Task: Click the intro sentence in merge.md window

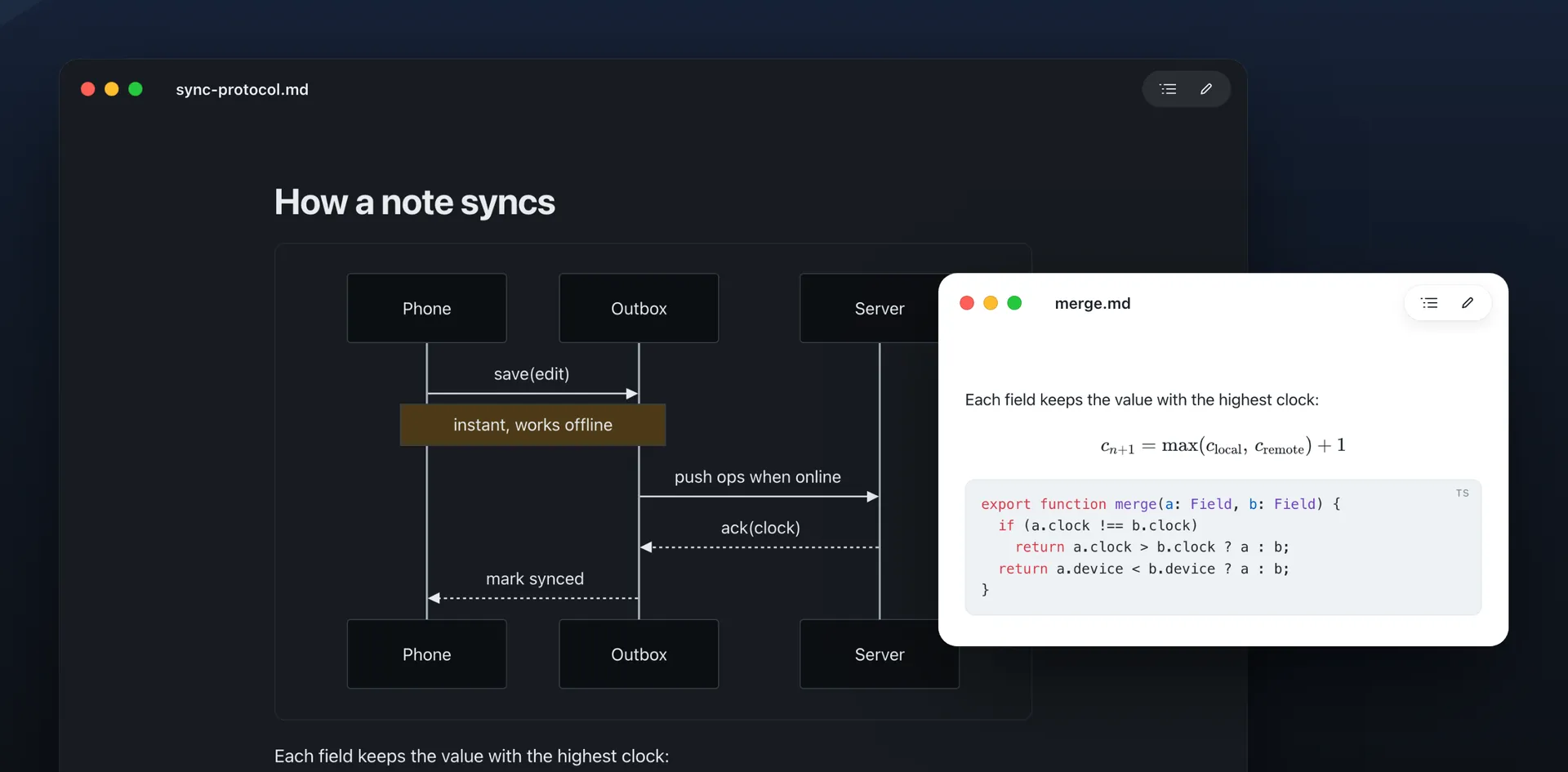Action: tap(1142, 399)
